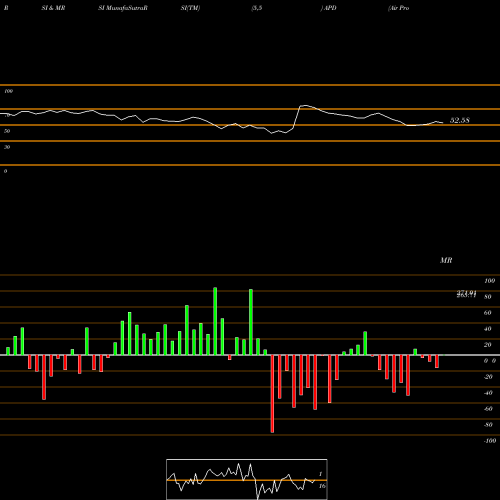
Task: Open the mini line chart thumbnail at bottom
Action: [247, 479]
